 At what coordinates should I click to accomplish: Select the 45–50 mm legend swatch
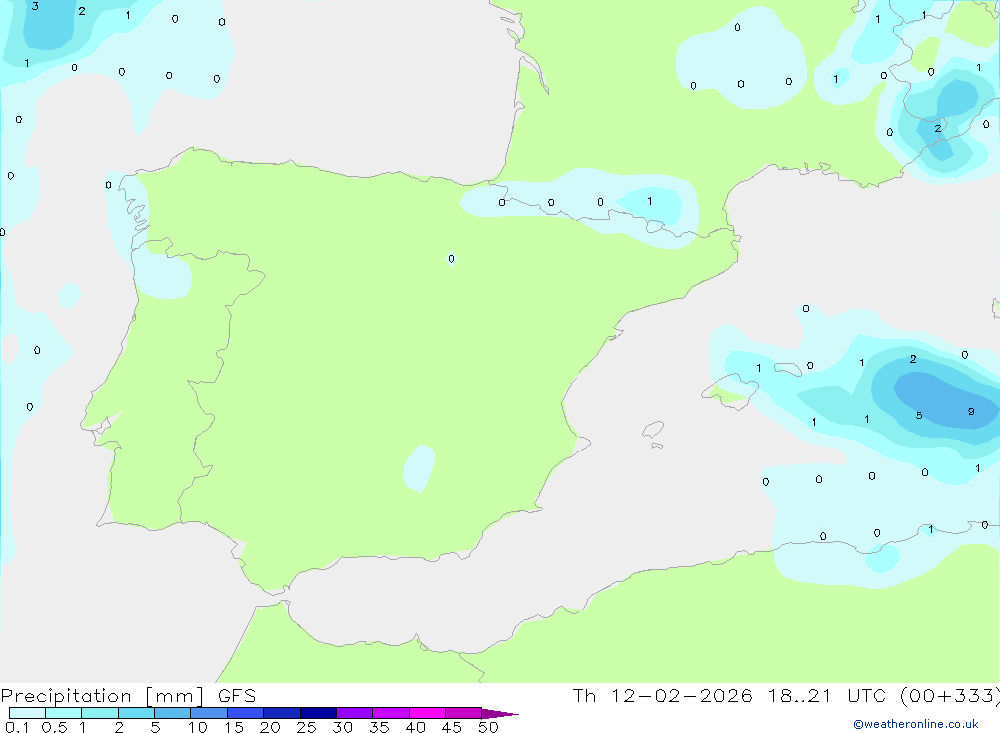(x=463, y=713)
